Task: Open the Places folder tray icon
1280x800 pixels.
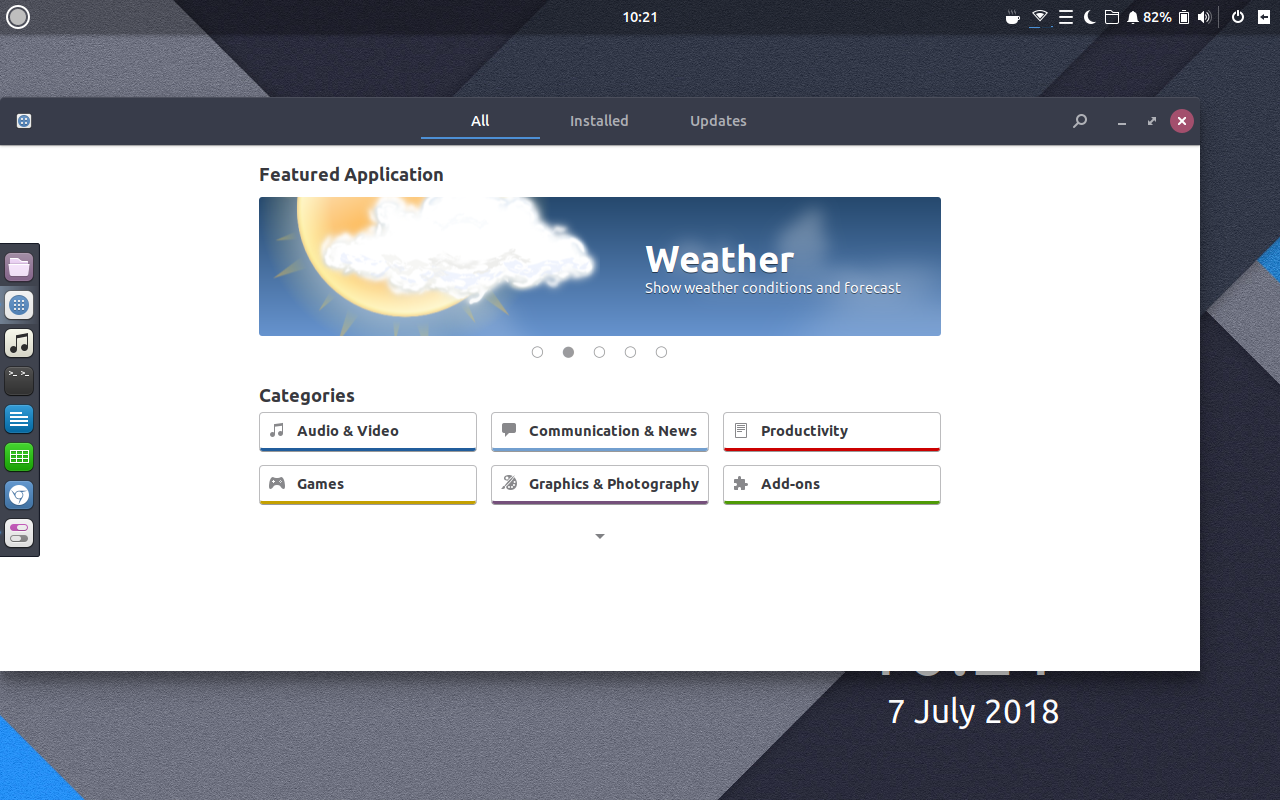Action: (x=1111, y=17)
